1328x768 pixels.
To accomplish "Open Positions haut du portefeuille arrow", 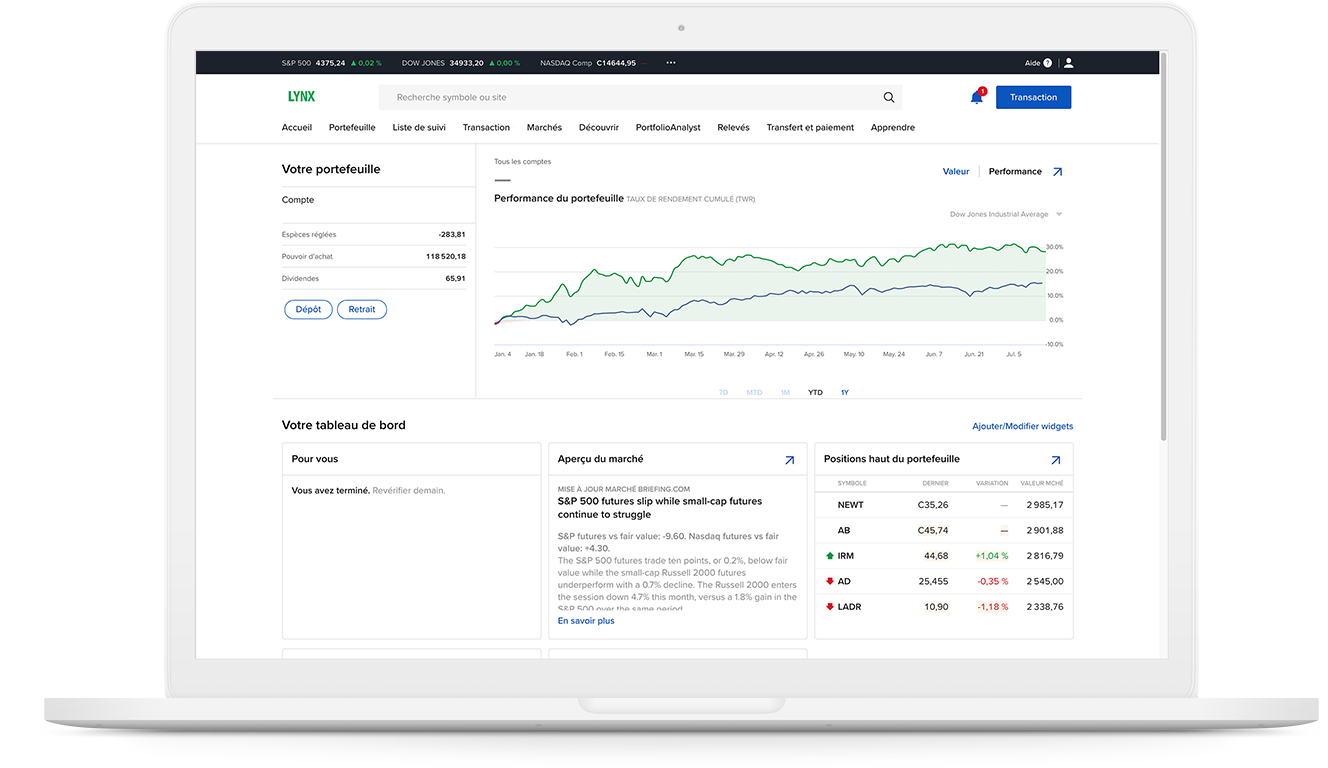I will pyautogui.click(x=1055, y=460).
